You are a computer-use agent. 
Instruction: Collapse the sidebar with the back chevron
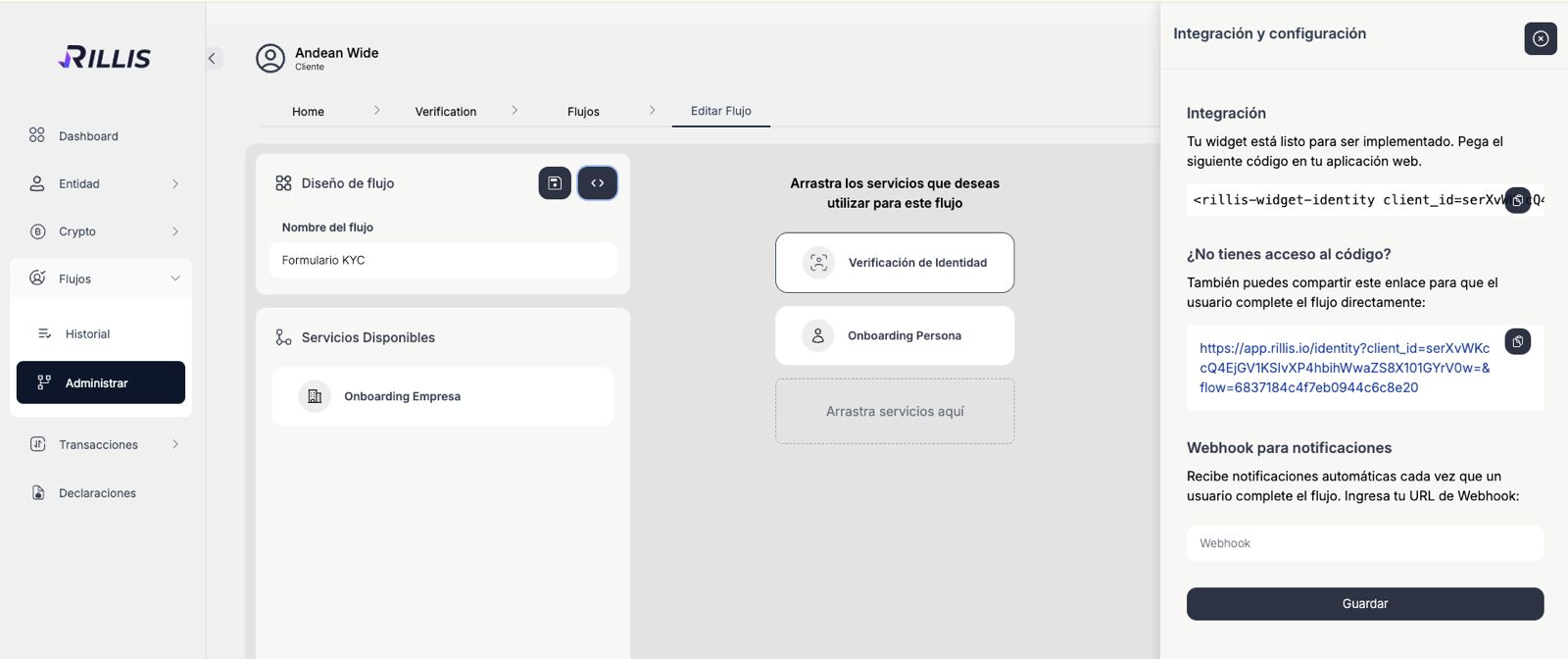pyautogui.click(x=212, y=59)
